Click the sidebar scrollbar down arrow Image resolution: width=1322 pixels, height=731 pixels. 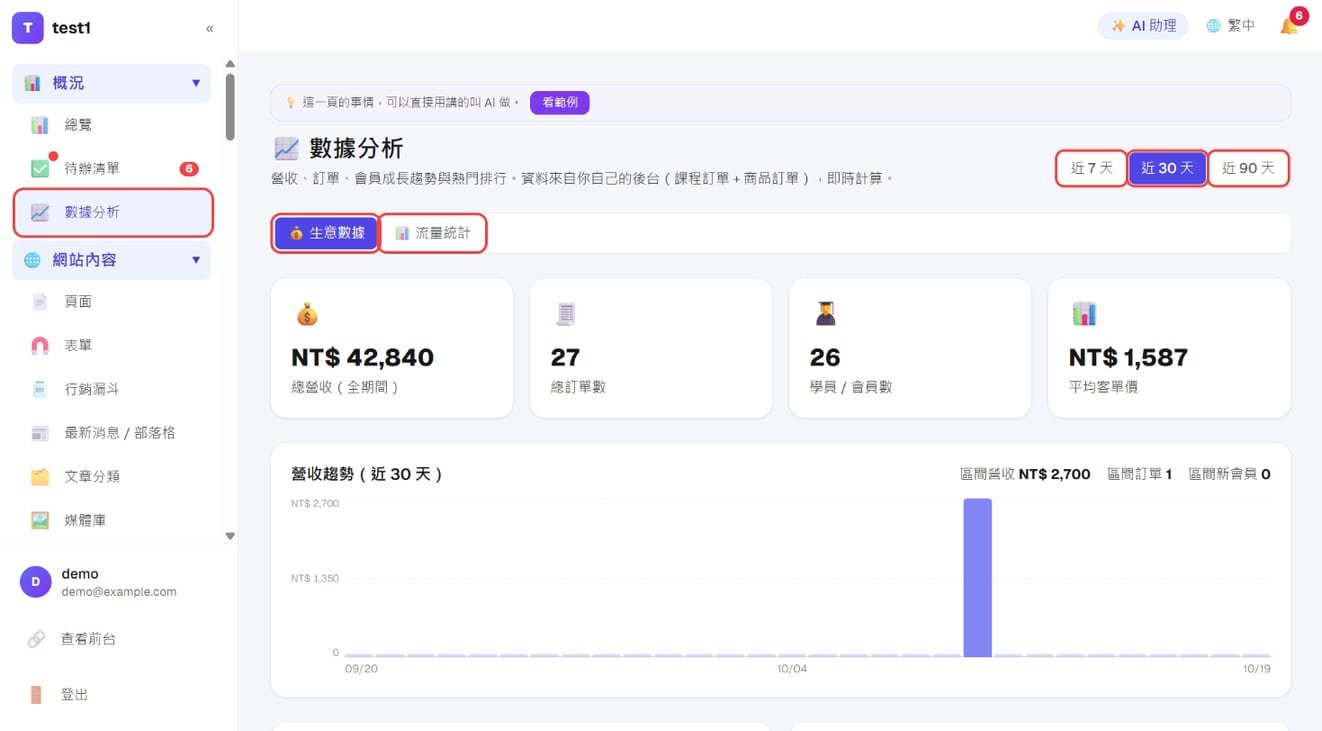point(230,536)
